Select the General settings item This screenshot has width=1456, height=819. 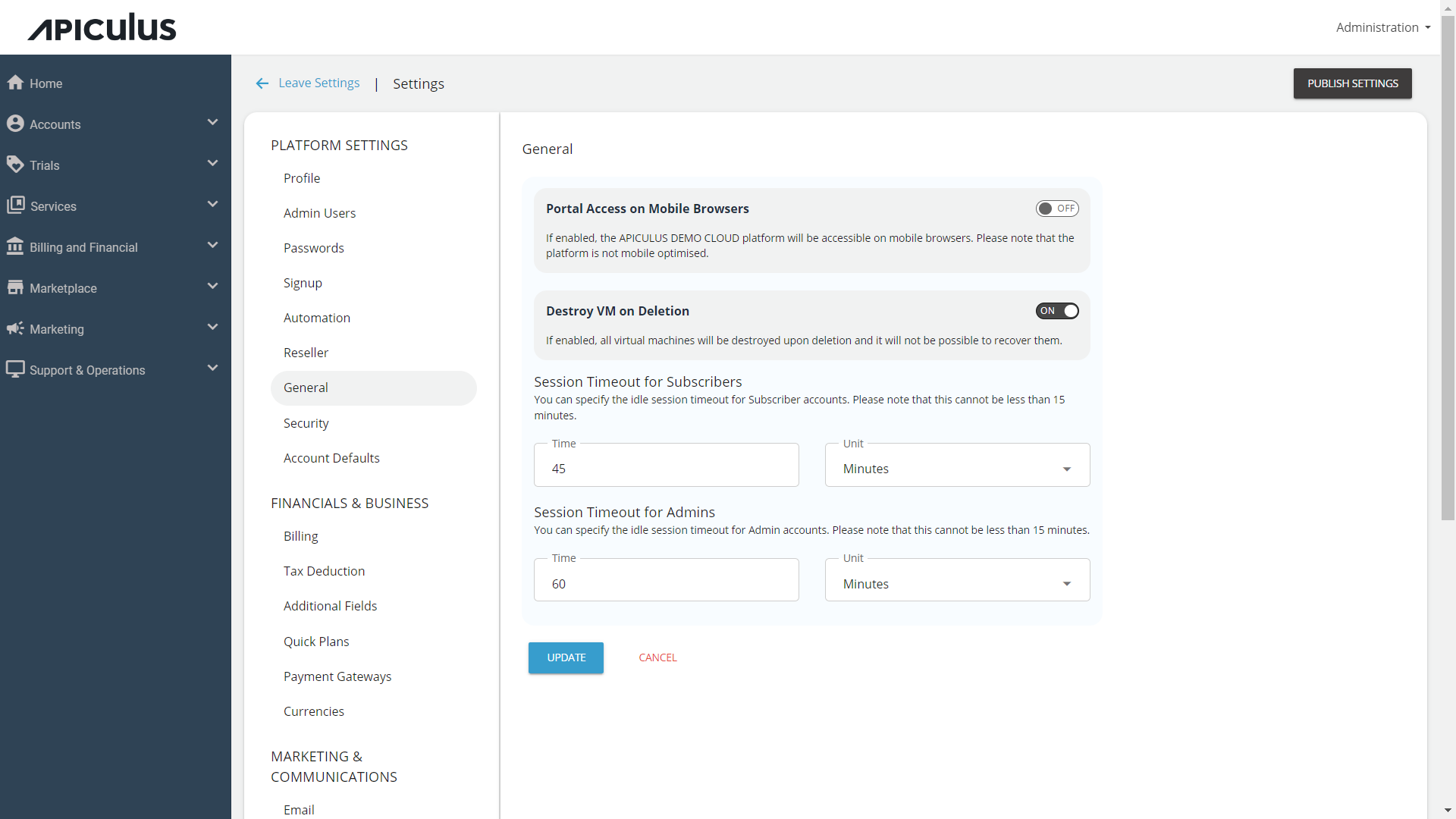[x=373, y=388]
